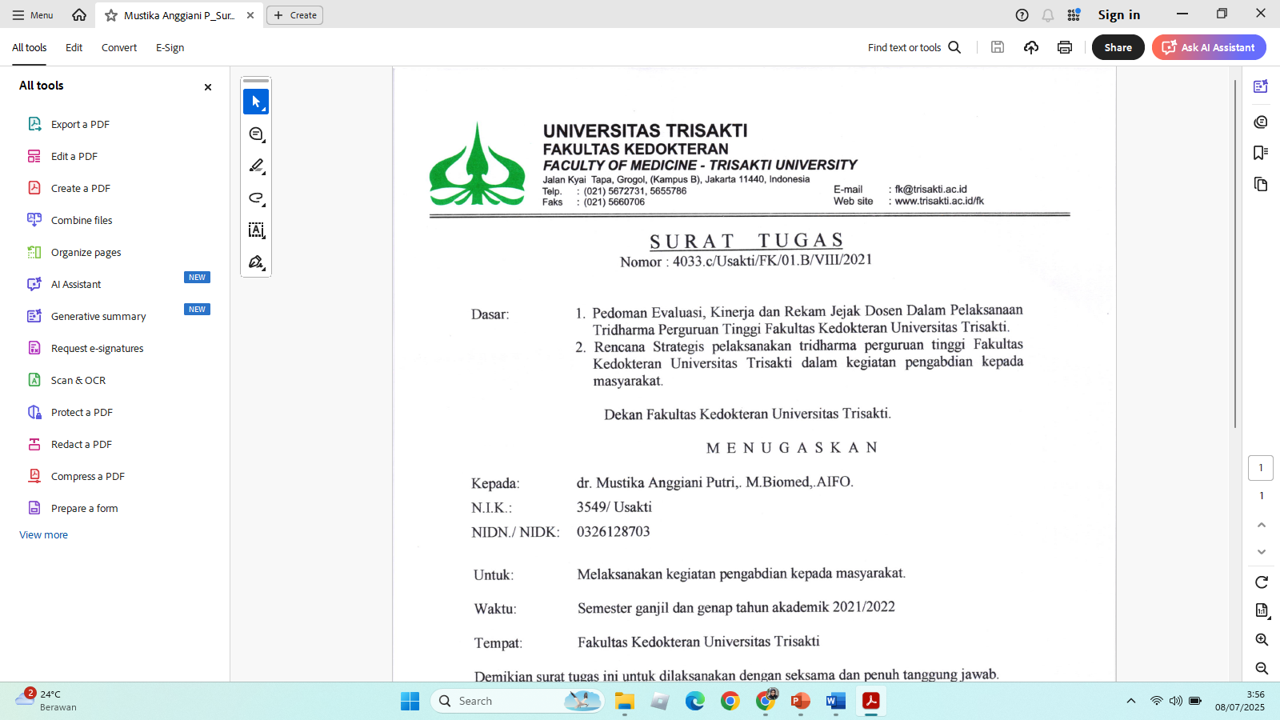1280x720 pixels.
Task: Choose the Select arrow tool
Action: tap(256, 102)
